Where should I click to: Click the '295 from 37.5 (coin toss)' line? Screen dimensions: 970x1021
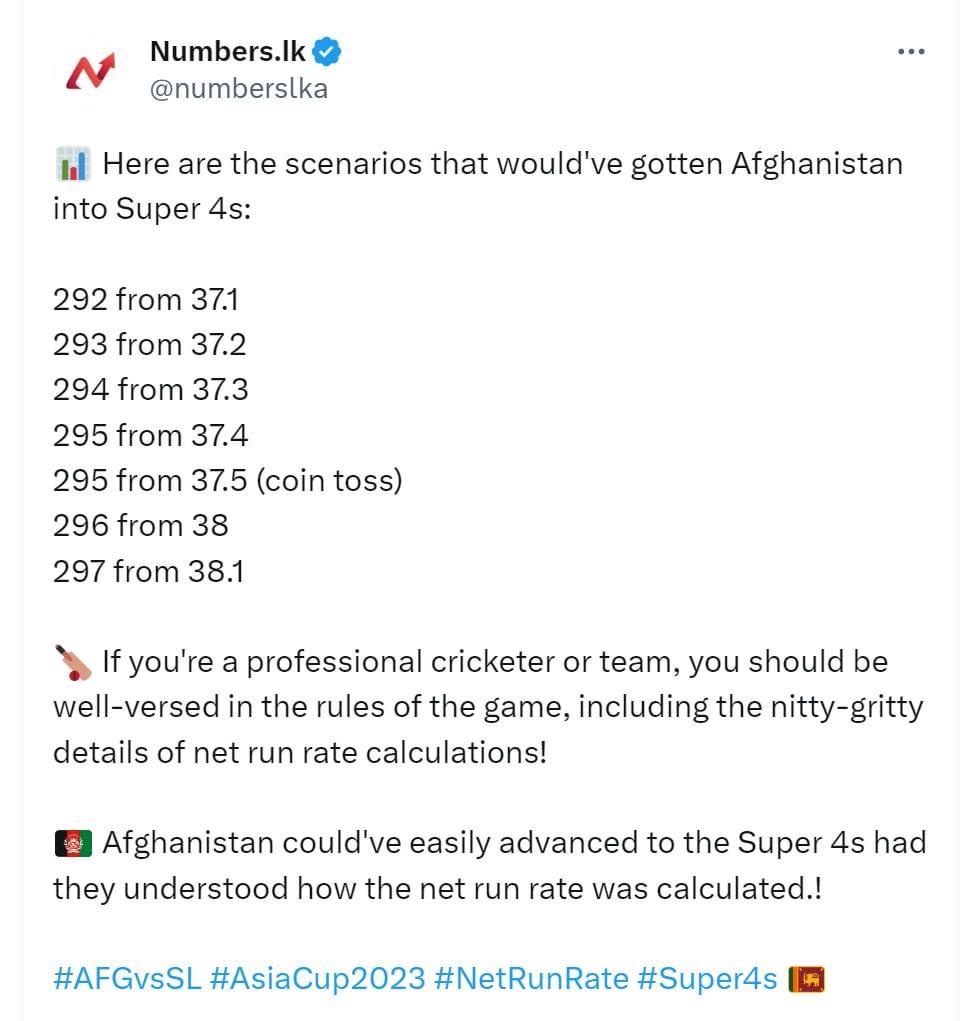tap(228, 481)
